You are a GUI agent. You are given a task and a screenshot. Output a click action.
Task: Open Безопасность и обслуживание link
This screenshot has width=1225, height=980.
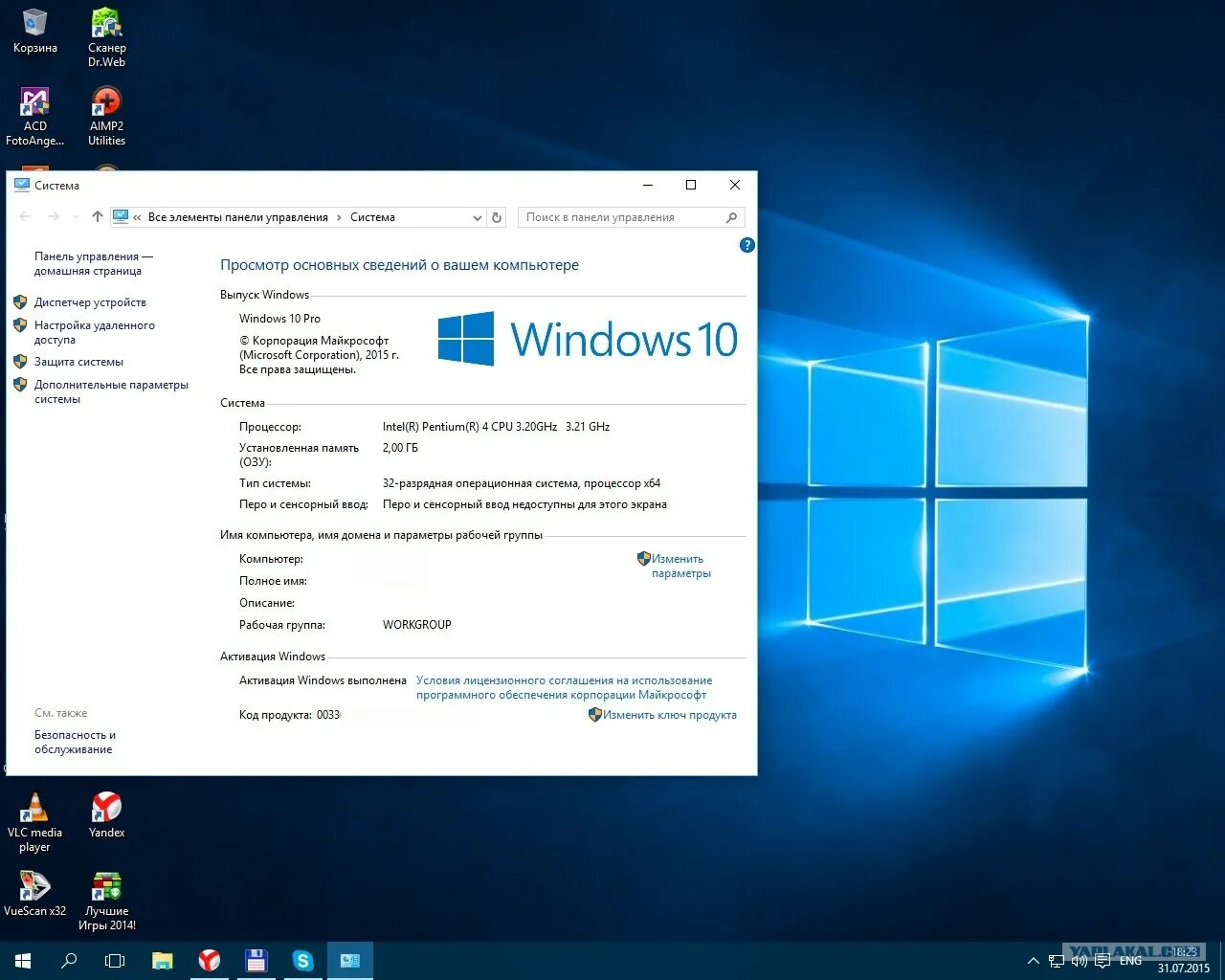click(75, 742)
